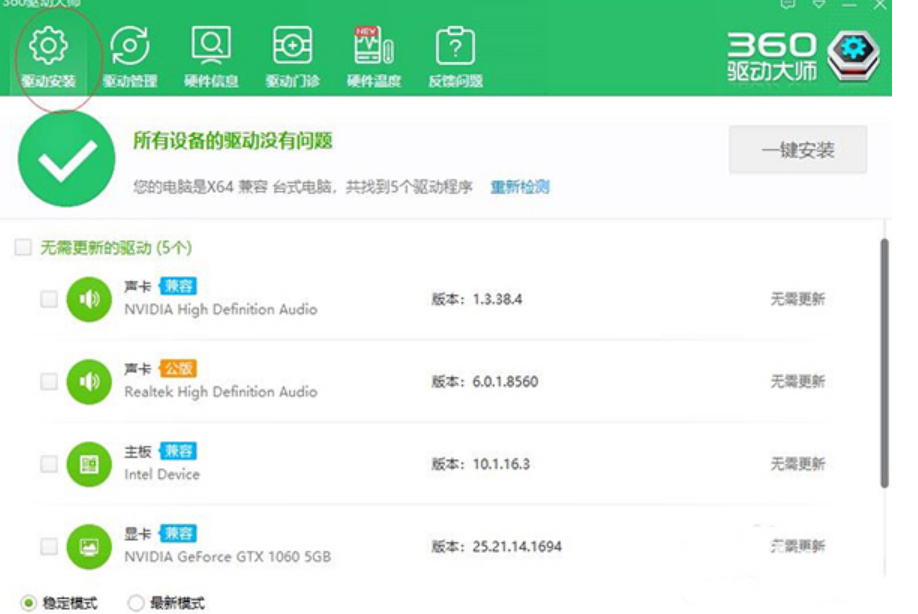Screen dimensions: 918x614
Task: Open the 驱动门诊 first-aid icon
Action: (x=292, y=47)
